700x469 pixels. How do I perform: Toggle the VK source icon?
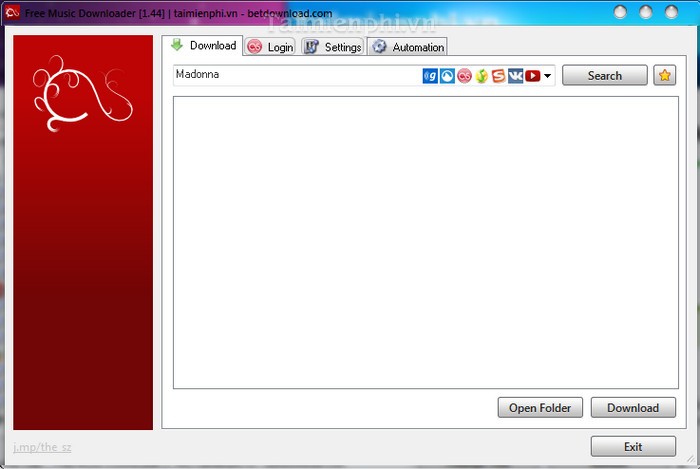pyautogui.click(x=515, y=76)
